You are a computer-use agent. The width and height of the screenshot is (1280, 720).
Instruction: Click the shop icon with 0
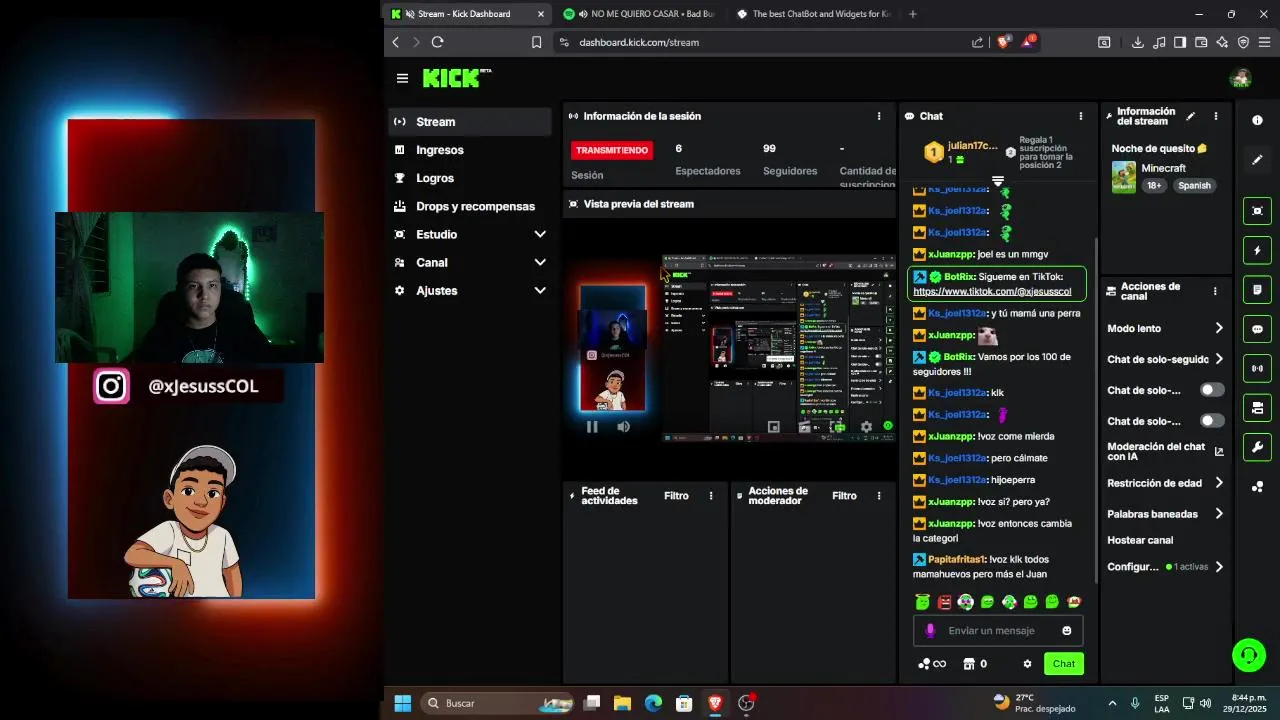point(975,664)
